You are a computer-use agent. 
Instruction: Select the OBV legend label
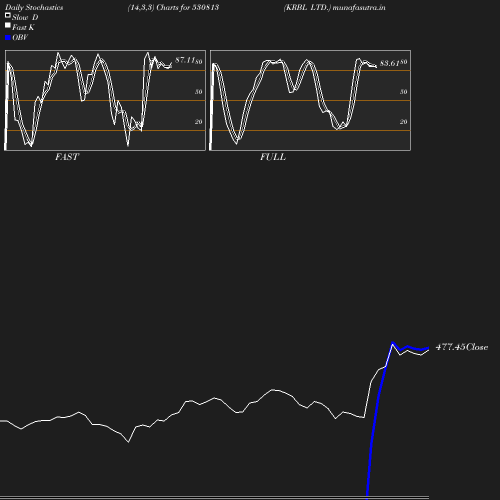tap(20, 37)
